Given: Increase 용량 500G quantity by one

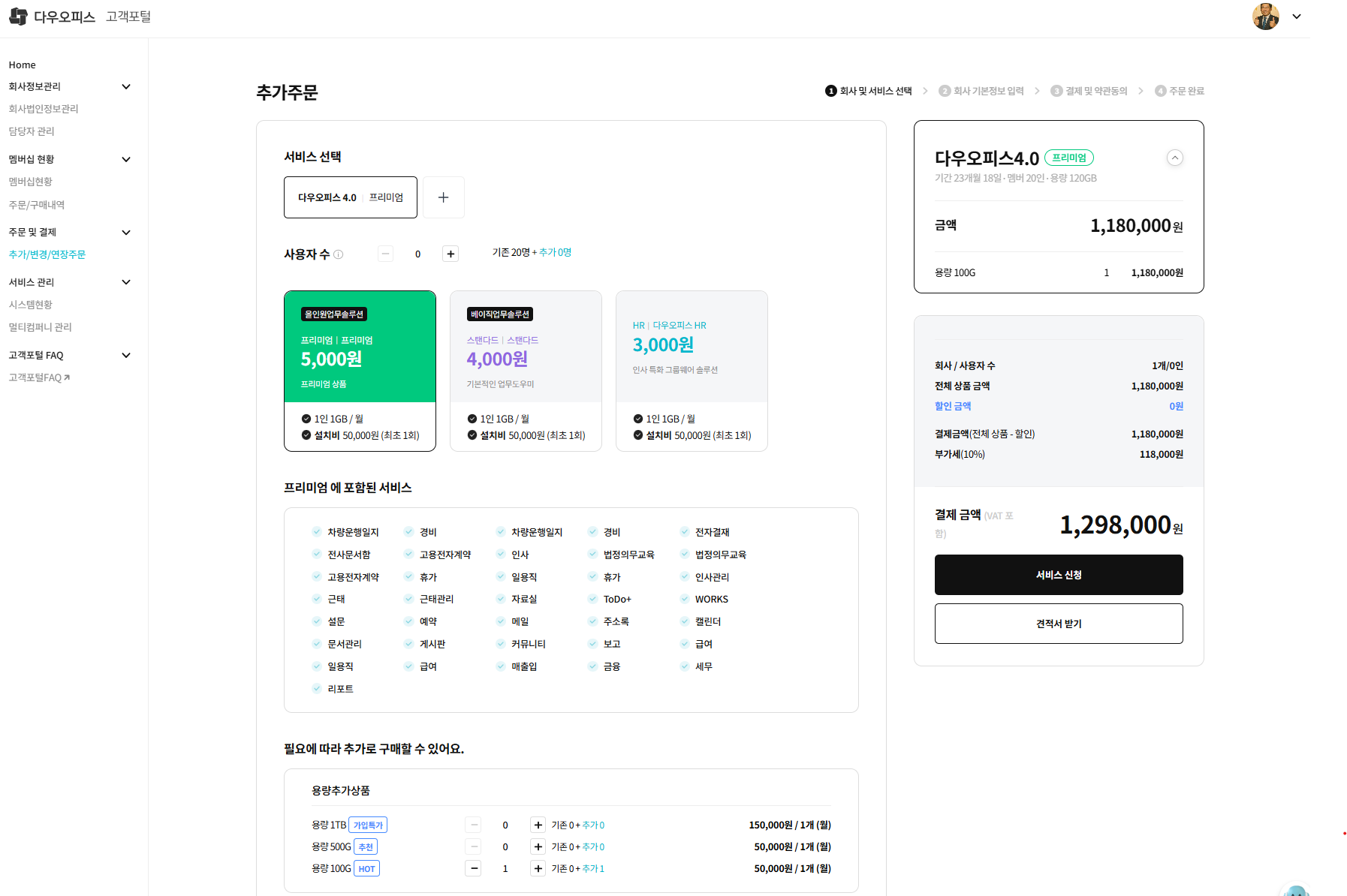Looking at the screenshot, I should click(538, 847).
